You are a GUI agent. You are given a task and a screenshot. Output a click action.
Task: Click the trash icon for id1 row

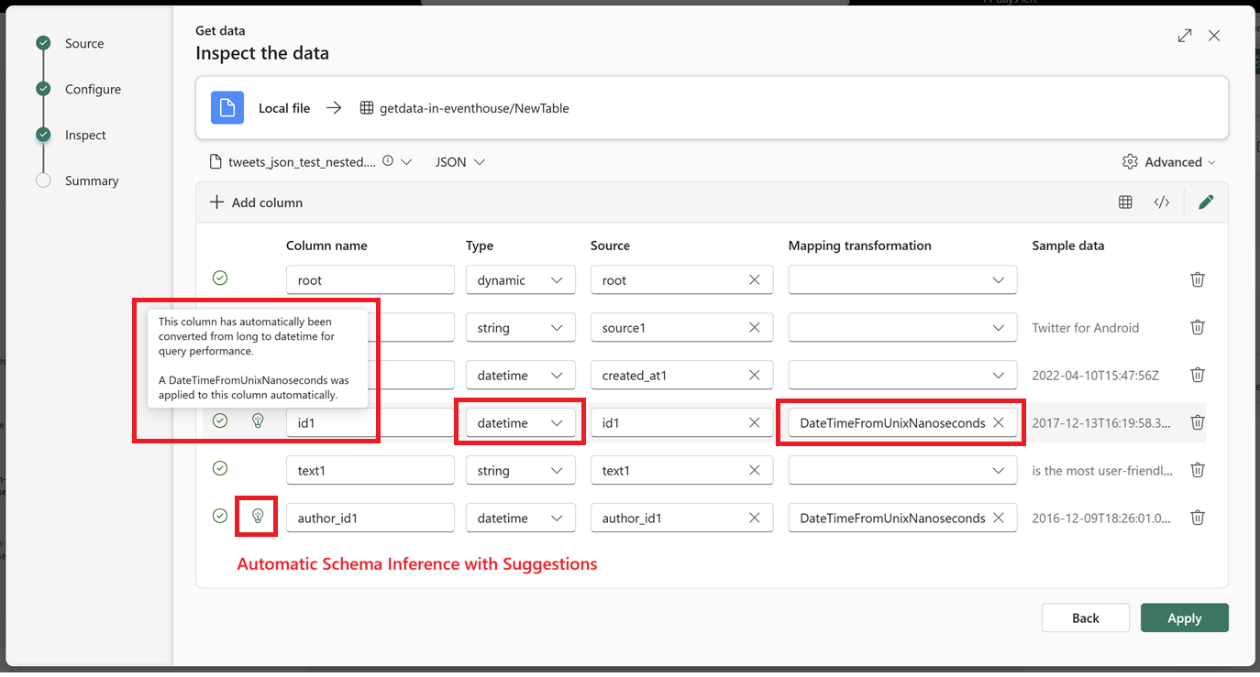click(x=1197, y=422)
